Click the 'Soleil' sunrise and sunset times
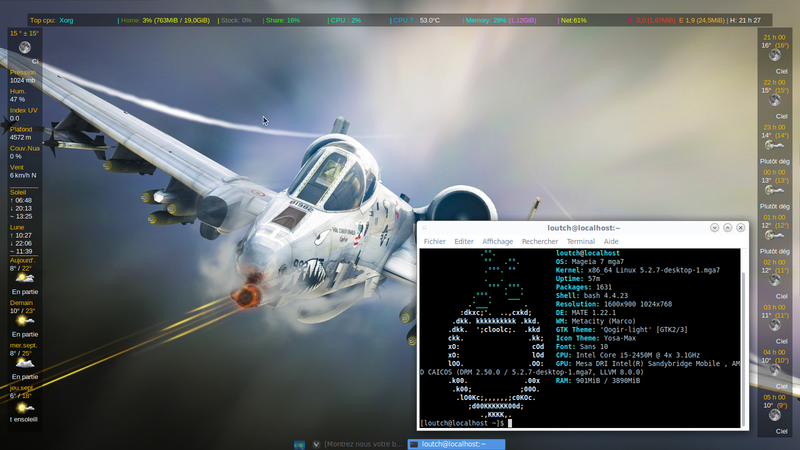 point(21,204)
